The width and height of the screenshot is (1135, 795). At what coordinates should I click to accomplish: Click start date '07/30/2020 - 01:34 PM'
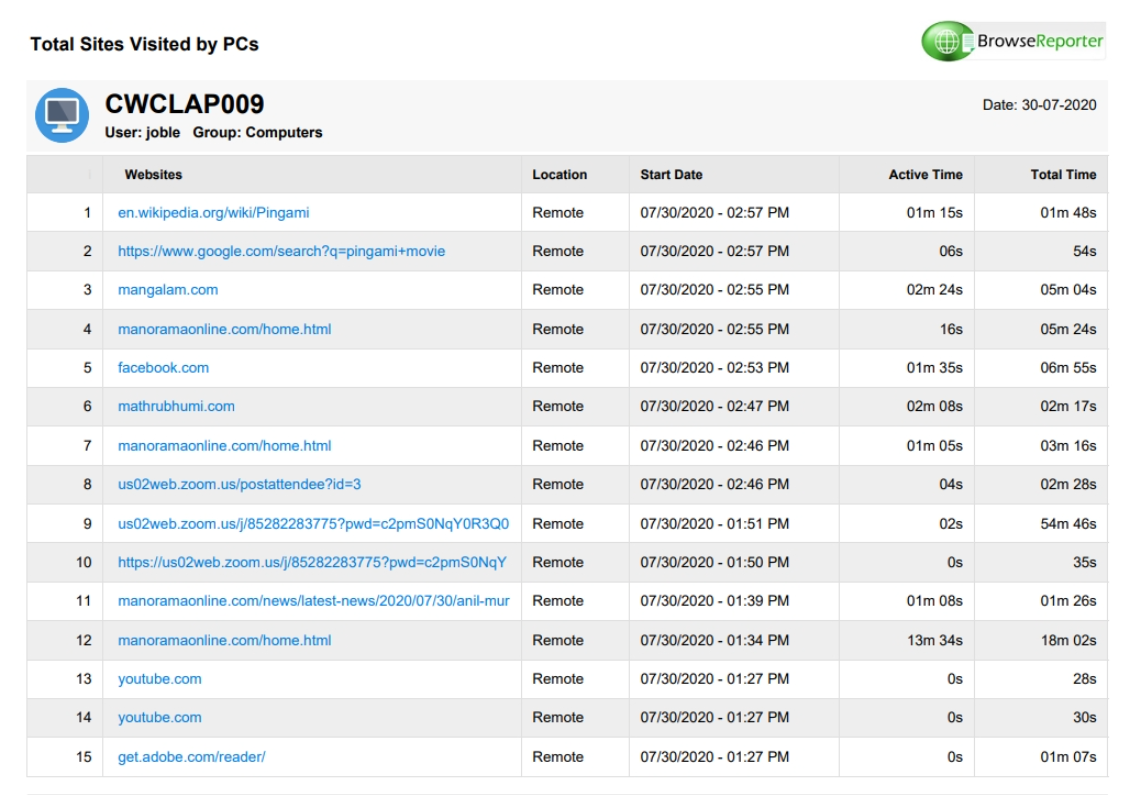coord(714,640)
